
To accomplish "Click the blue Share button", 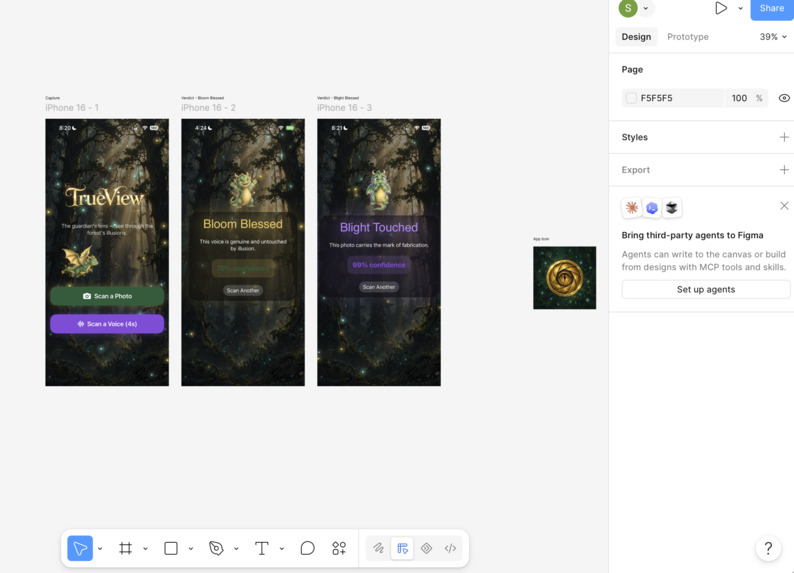I will click(x=772, y=9).
